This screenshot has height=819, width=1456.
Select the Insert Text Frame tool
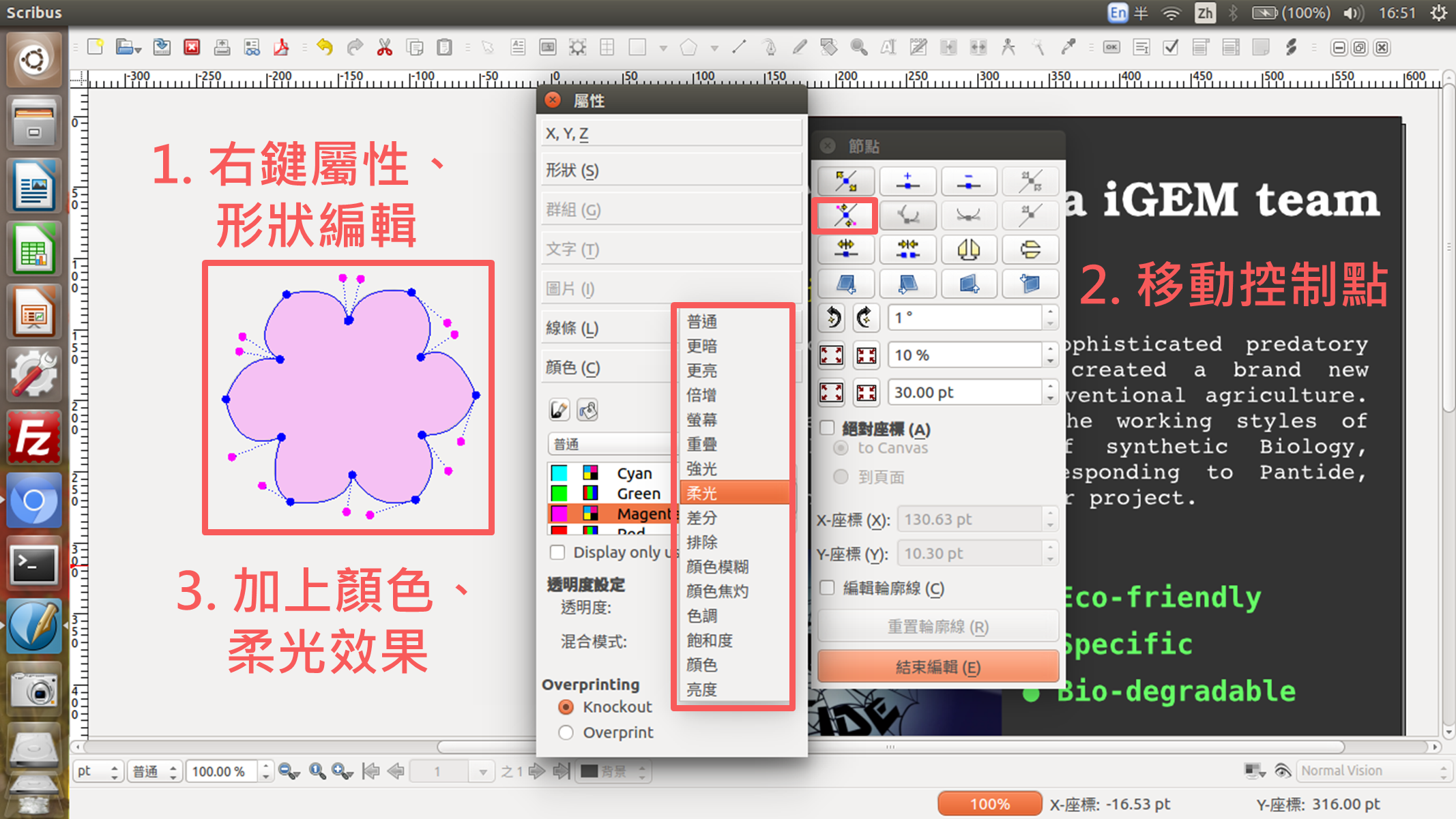pos(518,47)
